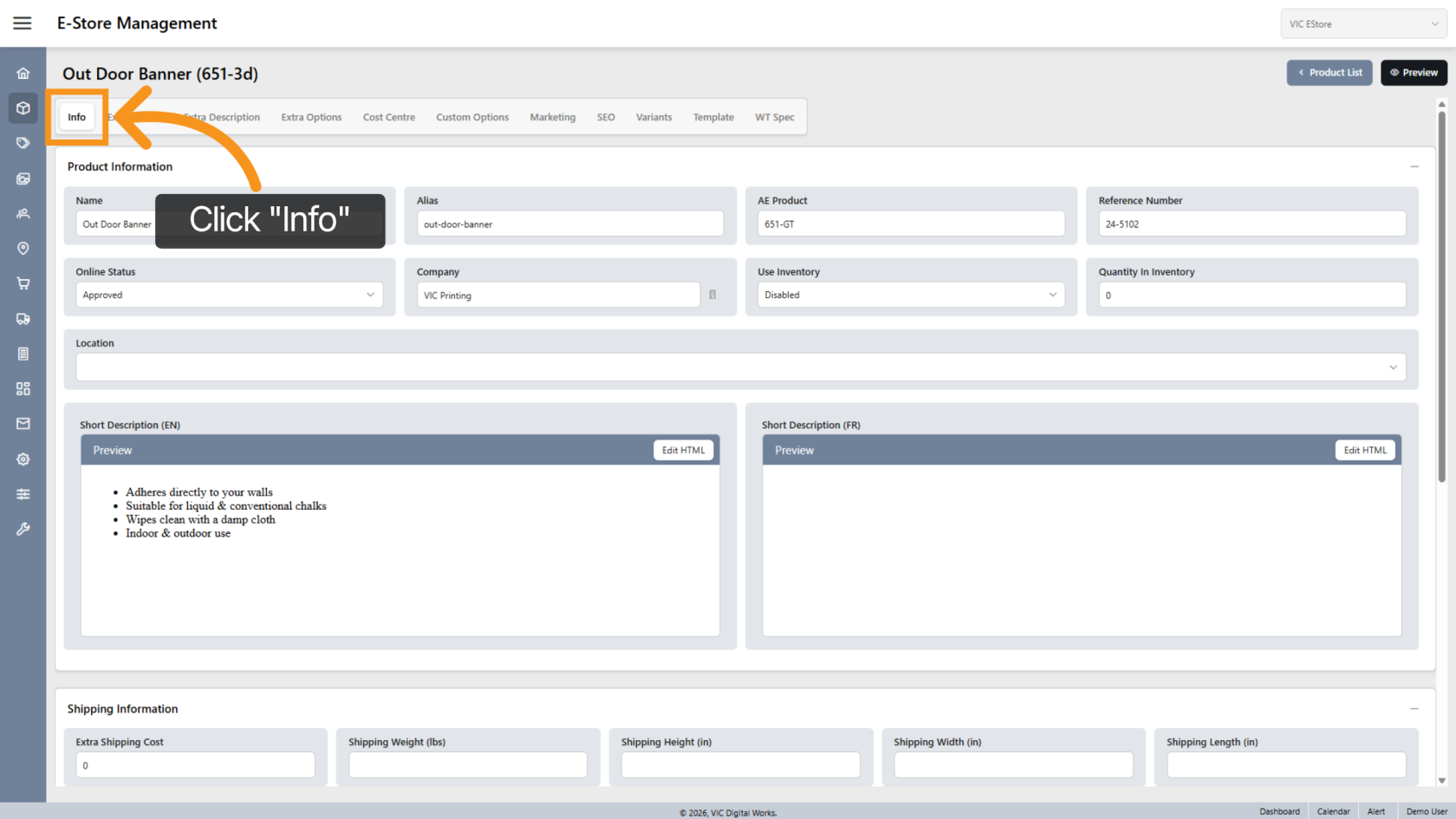This screenshot has height=819, width=1456.
Task: Expand the Online Status dropdown
Action: [229, 295]
